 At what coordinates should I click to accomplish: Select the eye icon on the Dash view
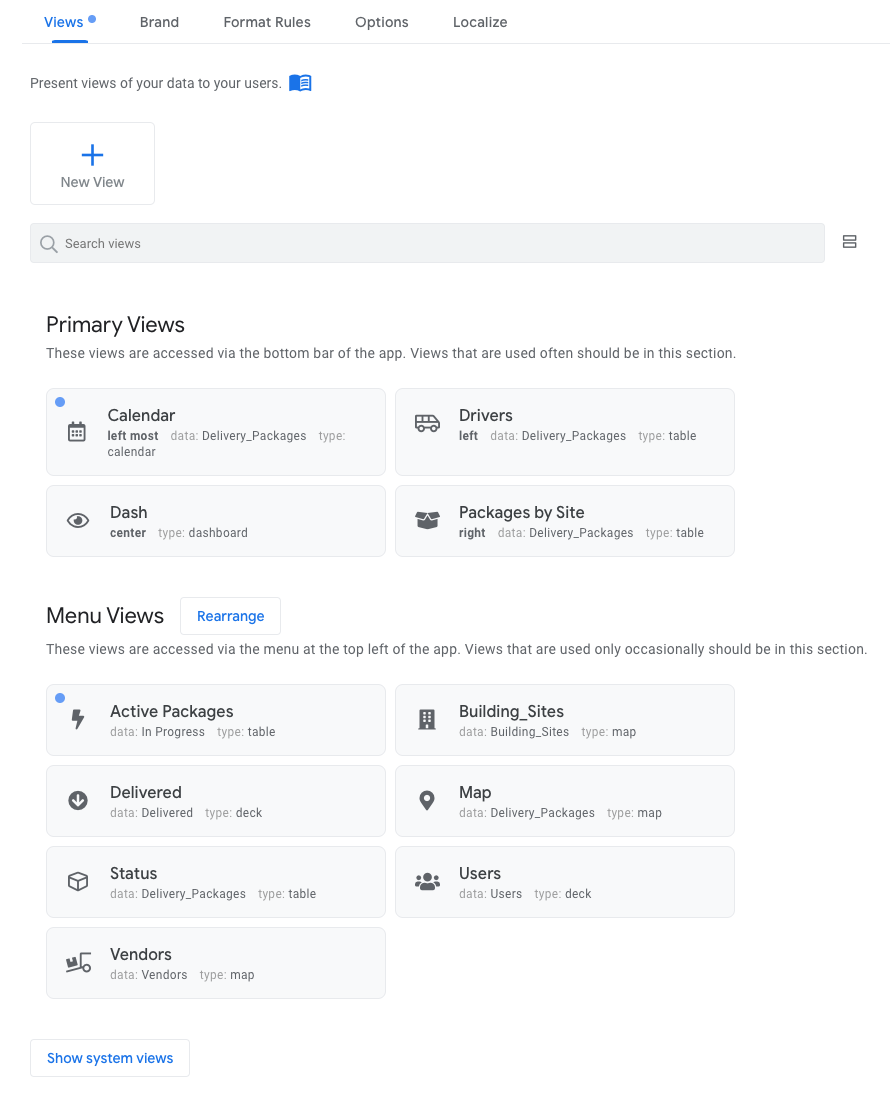coord(78,520)
